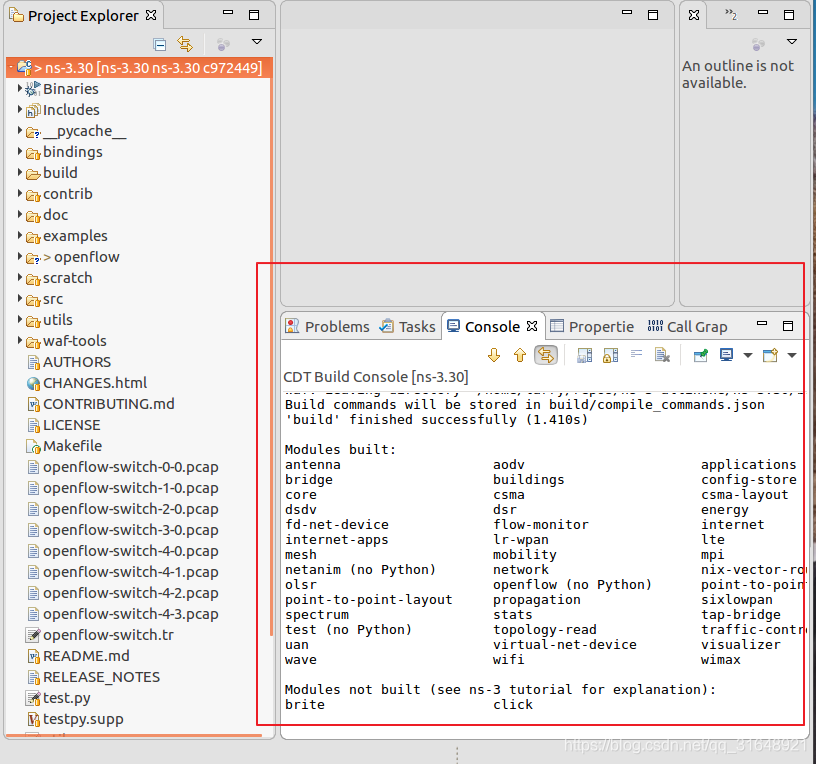The image size is (816, 764).
Task: Select openflow-switch-4-3.pcap file
Action: tap(131, 614)
